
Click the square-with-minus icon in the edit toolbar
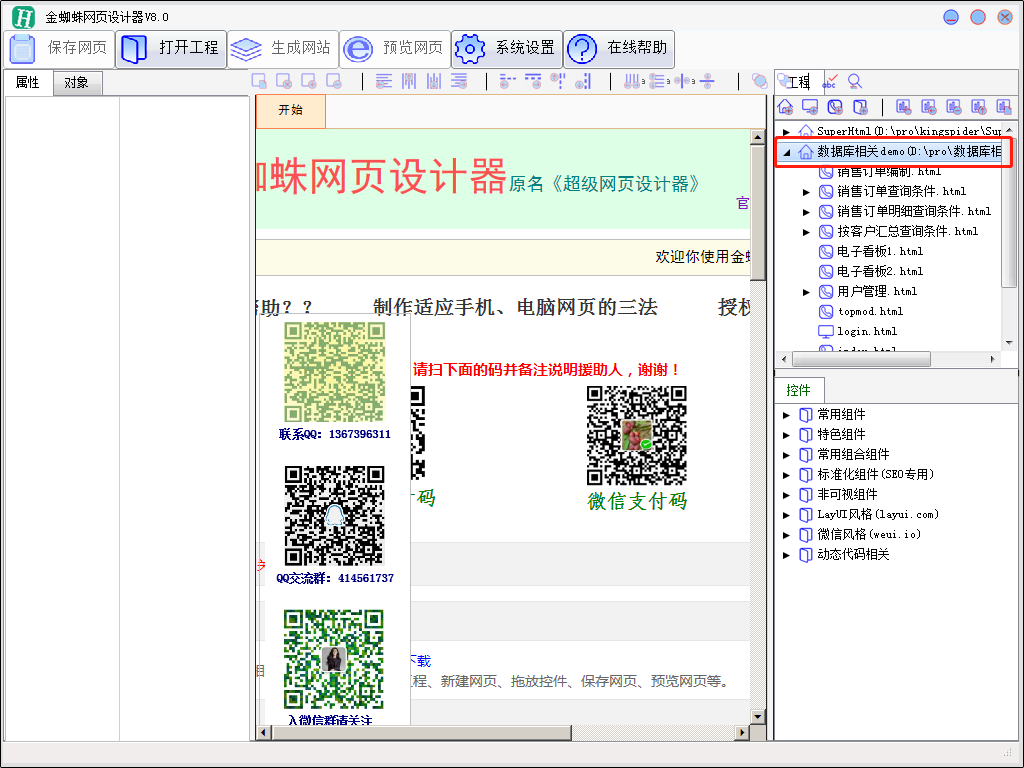pos(334,81)
